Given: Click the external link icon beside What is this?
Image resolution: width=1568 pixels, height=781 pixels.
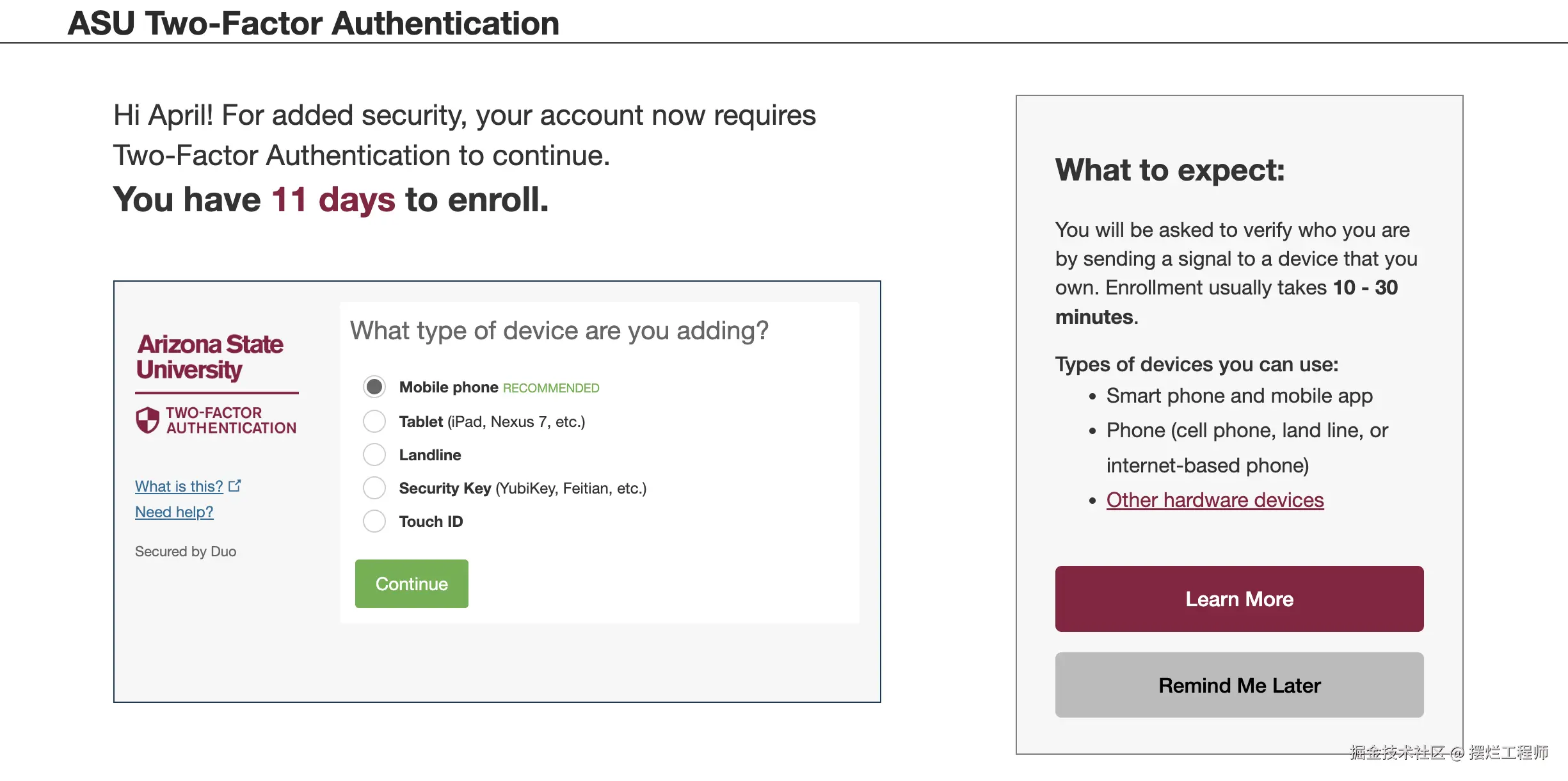Looking at the screenshot, I should 235,486.
